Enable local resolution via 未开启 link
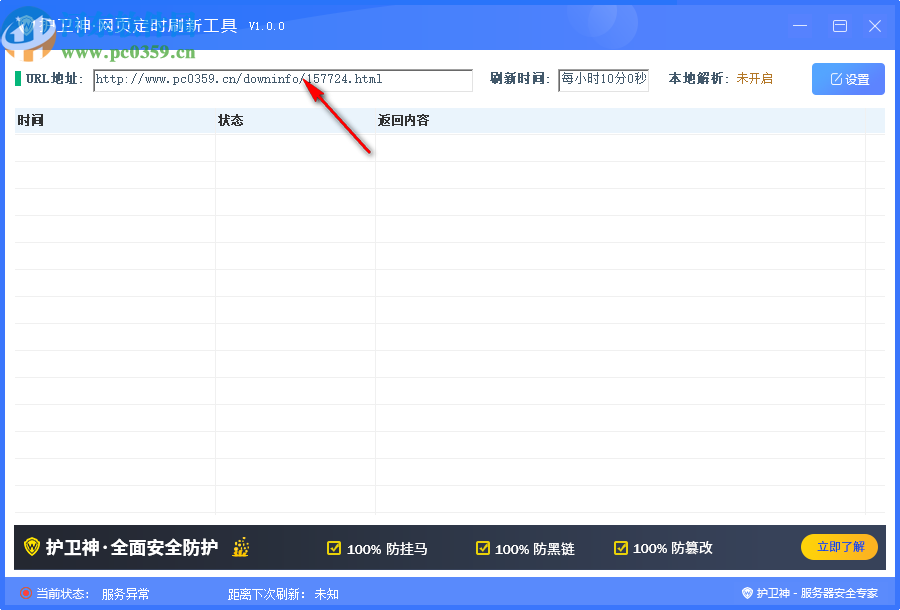900x610 pixels. 752,78
